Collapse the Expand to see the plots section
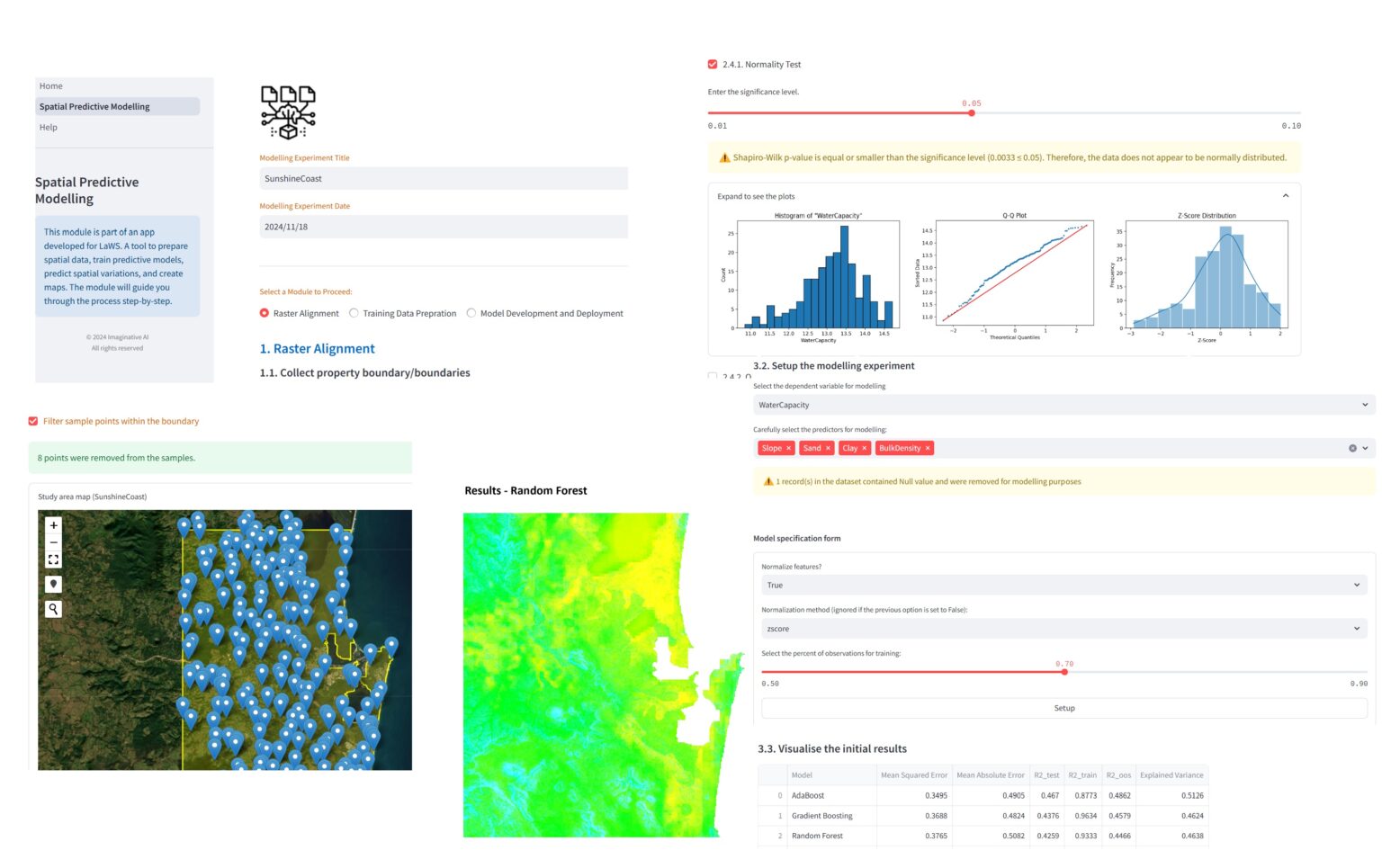Viewport: 1382px width, 868px height. [1285, 196]
